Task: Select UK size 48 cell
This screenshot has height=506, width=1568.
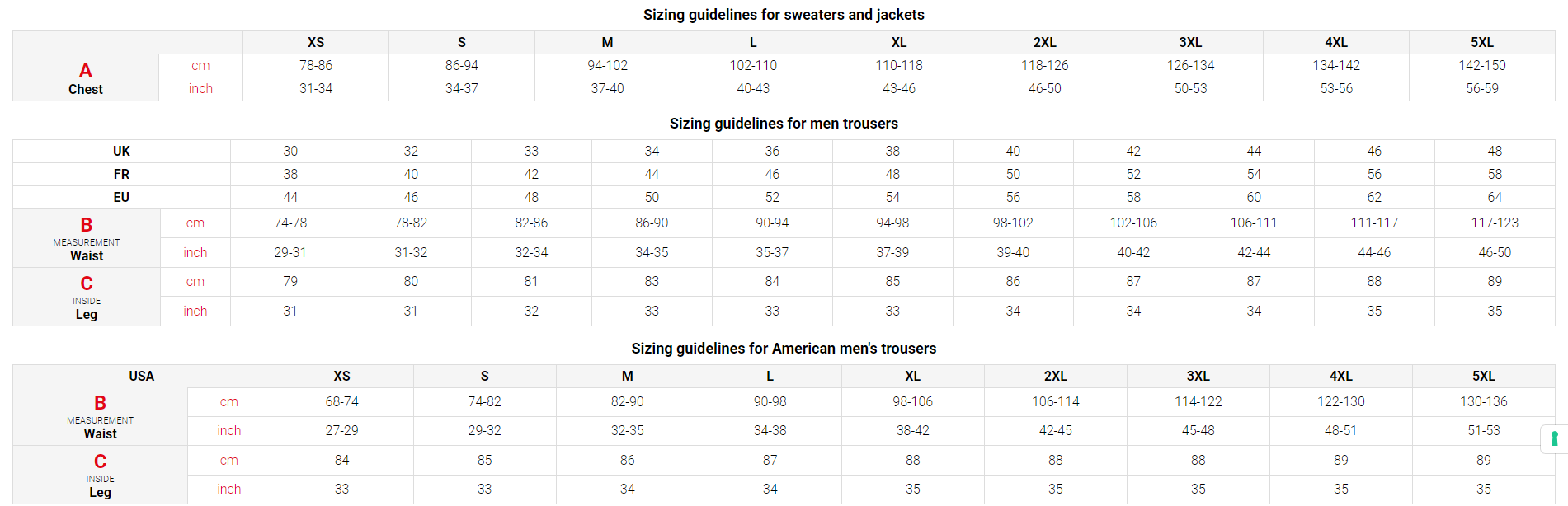Action: click(x=1495, y=152)
